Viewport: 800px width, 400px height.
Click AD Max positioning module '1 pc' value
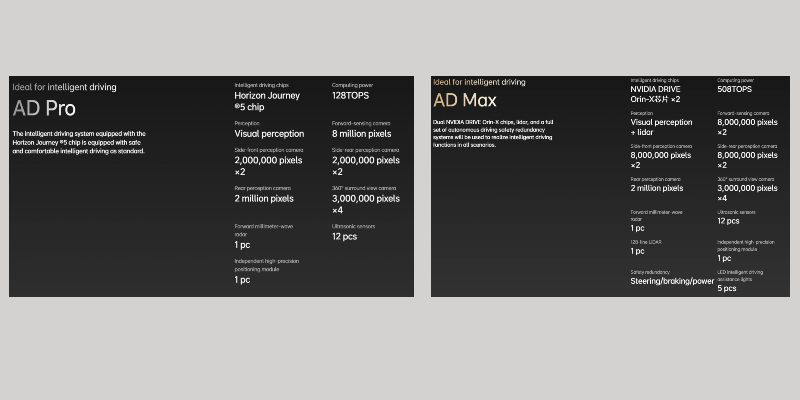724,258
